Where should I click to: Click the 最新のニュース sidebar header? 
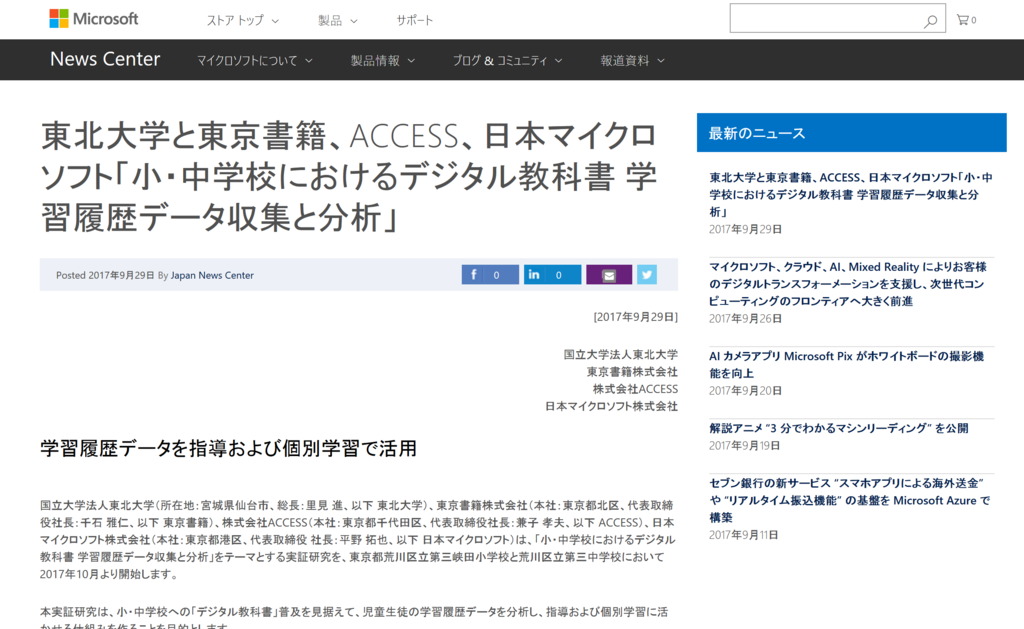click(852, 133)
